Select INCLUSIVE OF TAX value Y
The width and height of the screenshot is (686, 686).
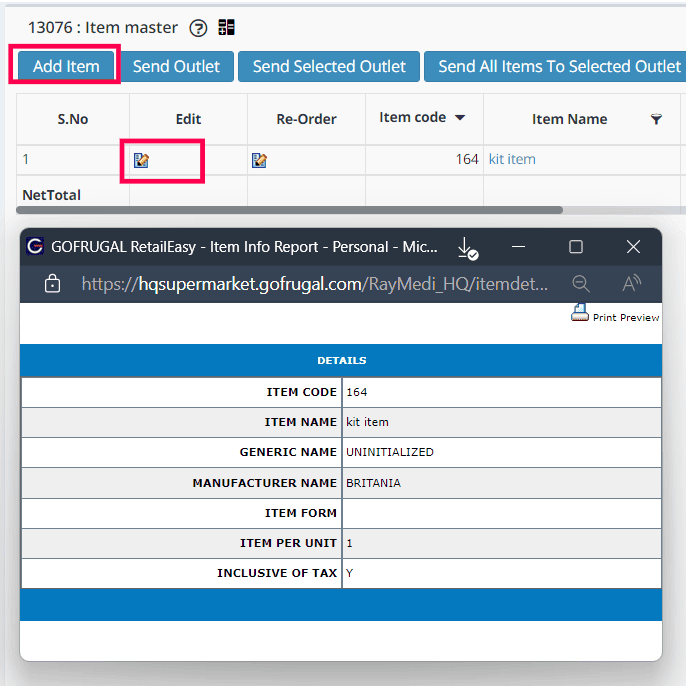(349, 573)
